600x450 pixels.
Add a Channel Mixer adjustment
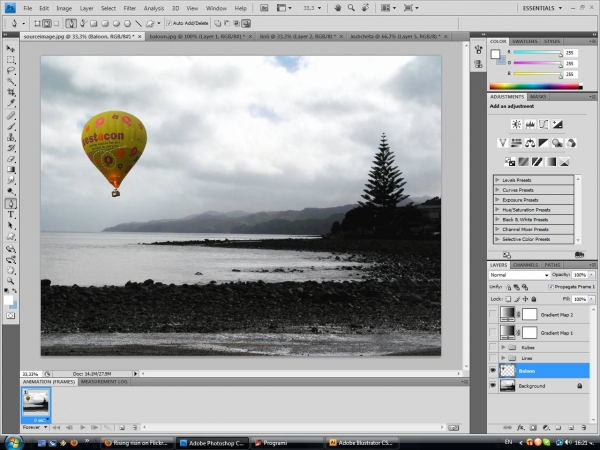(571, 143)
